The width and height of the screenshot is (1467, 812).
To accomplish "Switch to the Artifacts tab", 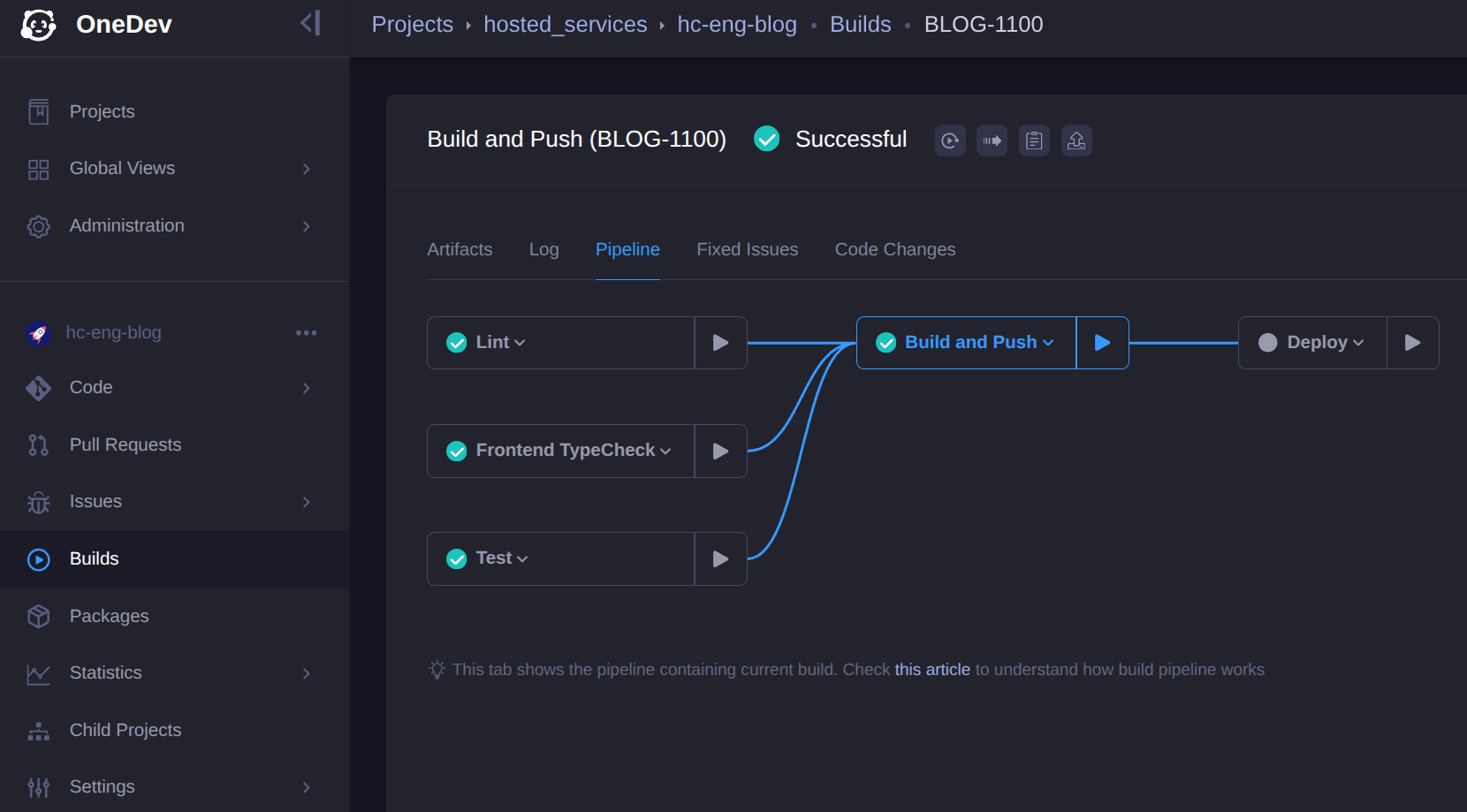I will pyautogui.click(x=460, y=249).
